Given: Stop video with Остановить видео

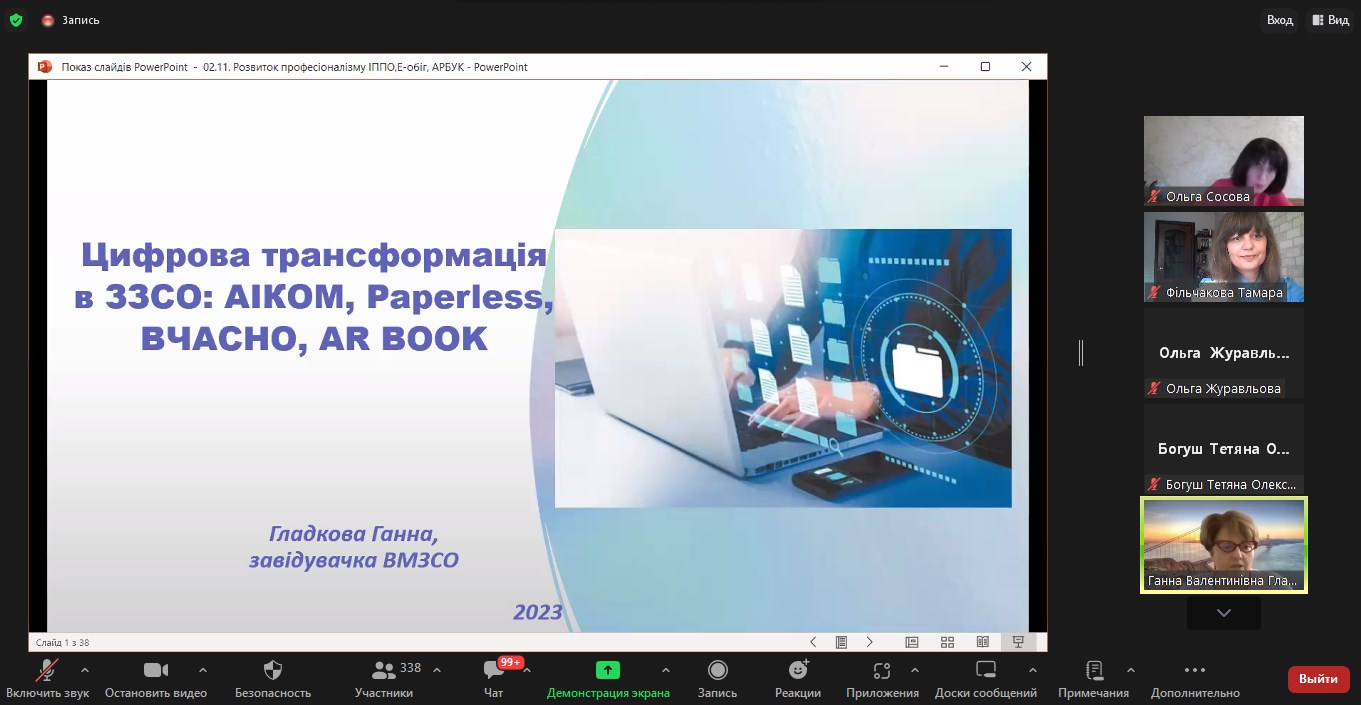Looking at the screenshot, I should tap(155, 679).
